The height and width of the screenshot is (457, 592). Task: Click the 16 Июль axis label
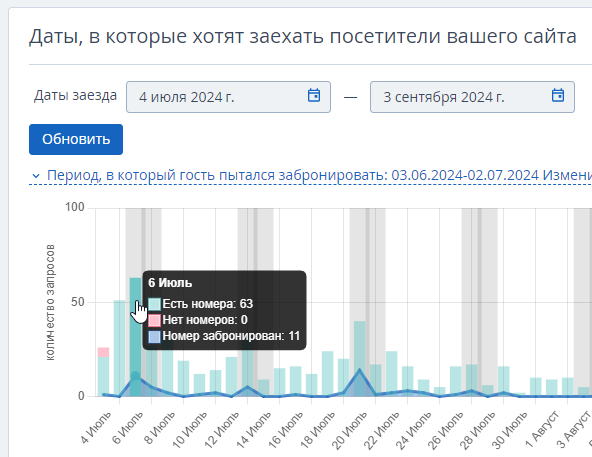pos(285,430)
